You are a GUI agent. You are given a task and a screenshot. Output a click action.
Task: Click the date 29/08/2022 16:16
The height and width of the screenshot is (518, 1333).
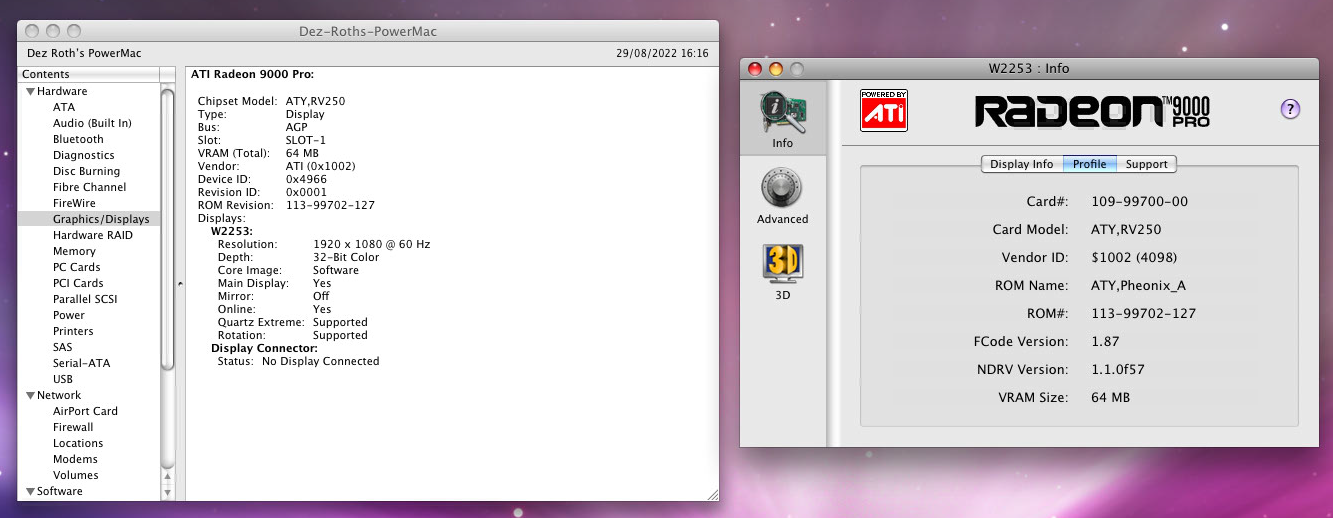click(663, 52)
